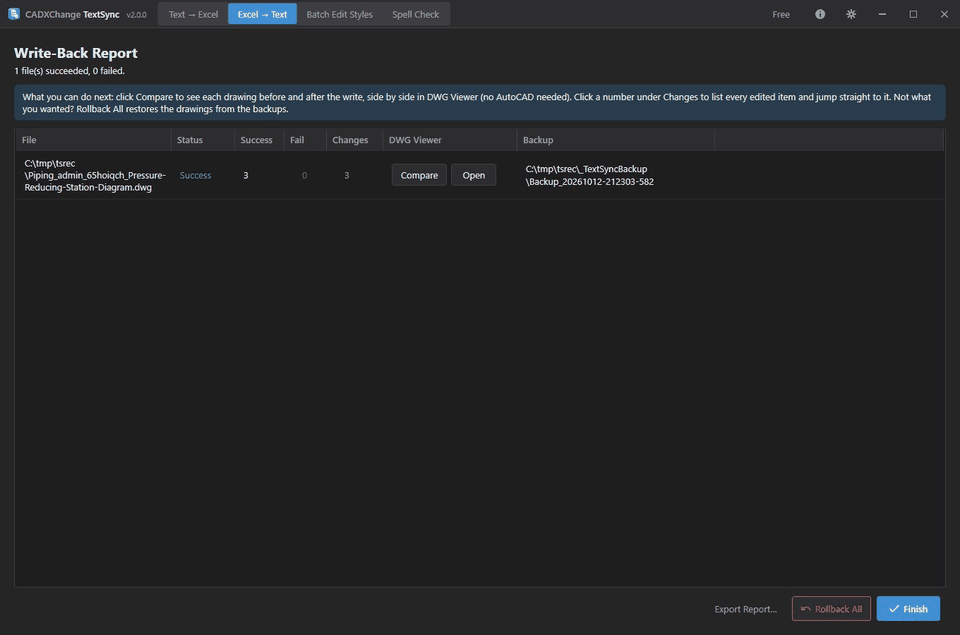Switch to the Text → Excel tab
Screen dimensions: 960x635
193,14
